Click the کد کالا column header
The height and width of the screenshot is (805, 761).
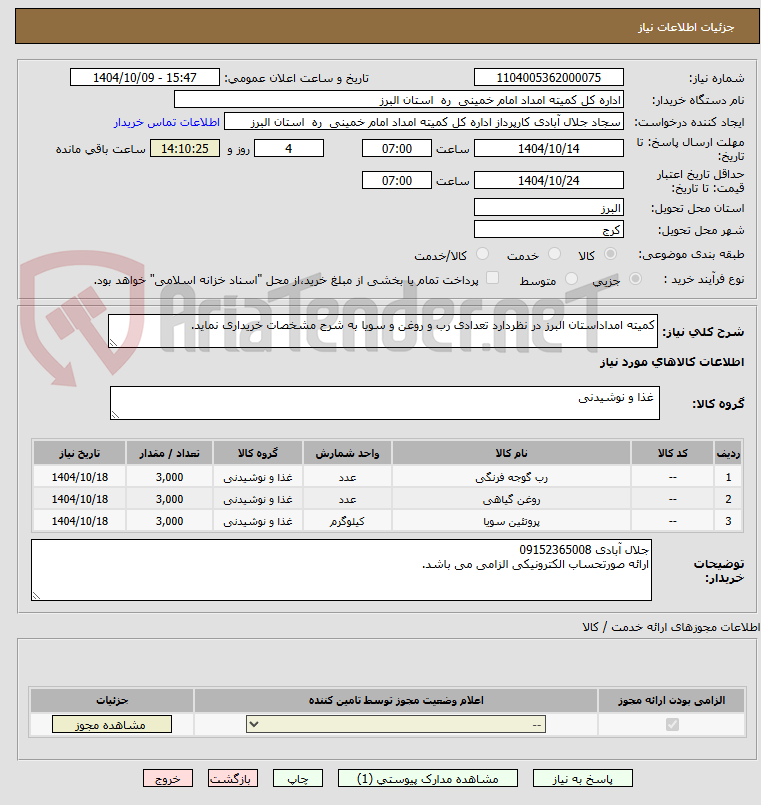(672, 453)
